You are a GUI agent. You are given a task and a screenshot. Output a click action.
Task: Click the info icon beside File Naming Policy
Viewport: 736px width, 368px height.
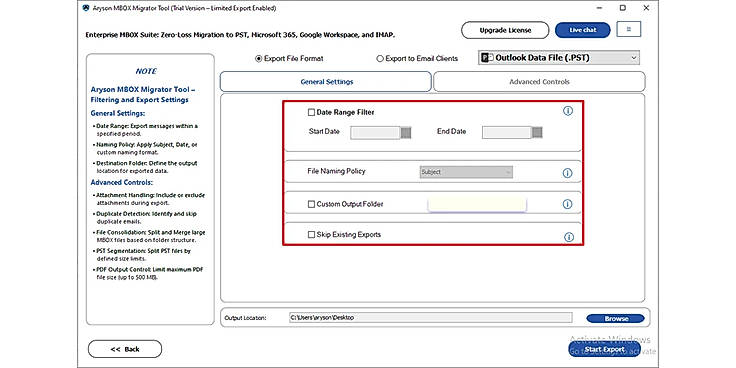567,173
